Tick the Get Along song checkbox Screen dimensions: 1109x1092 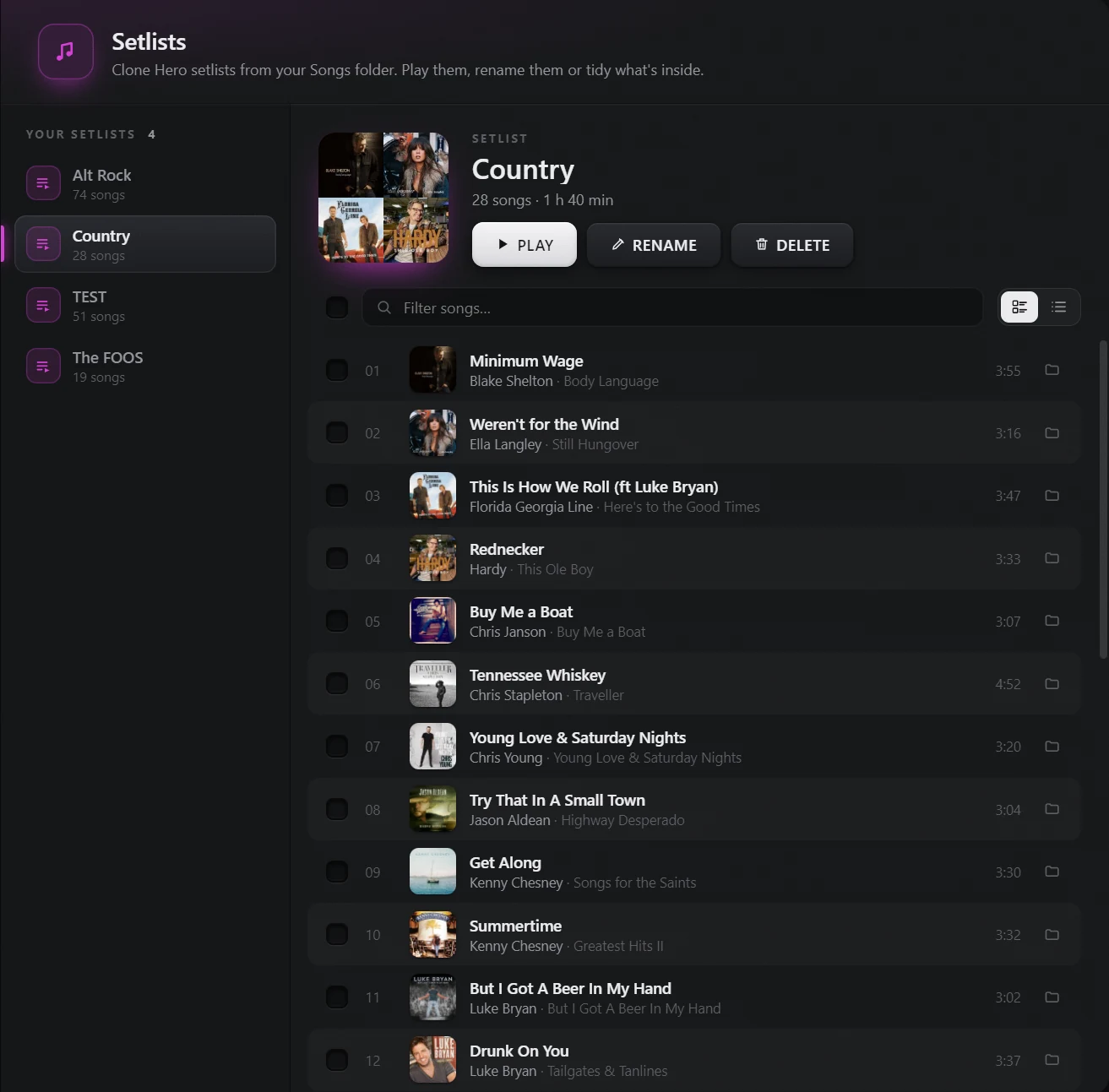pyautogui.click(x=337, y=872)
